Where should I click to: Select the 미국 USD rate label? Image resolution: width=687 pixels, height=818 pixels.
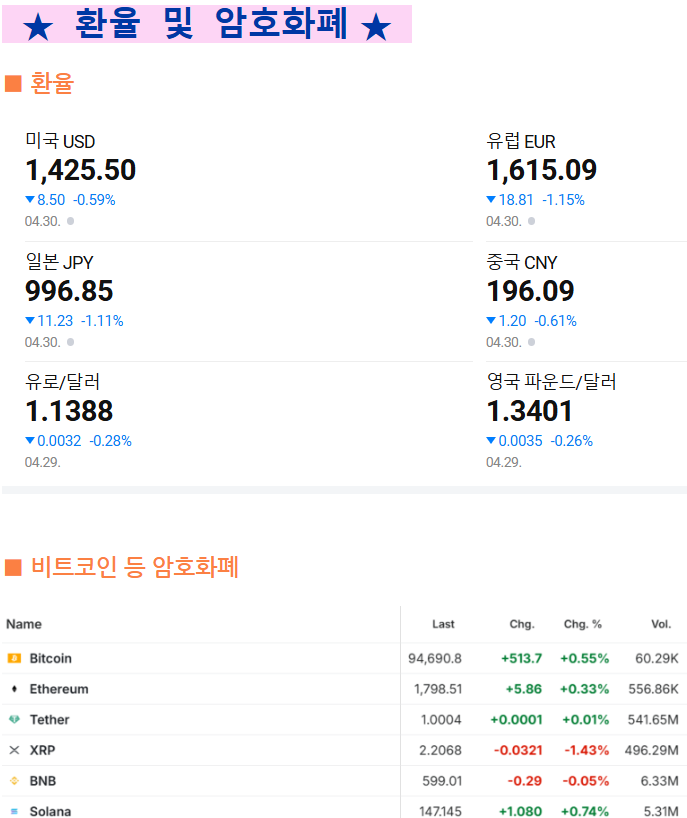tap(61, 141)
